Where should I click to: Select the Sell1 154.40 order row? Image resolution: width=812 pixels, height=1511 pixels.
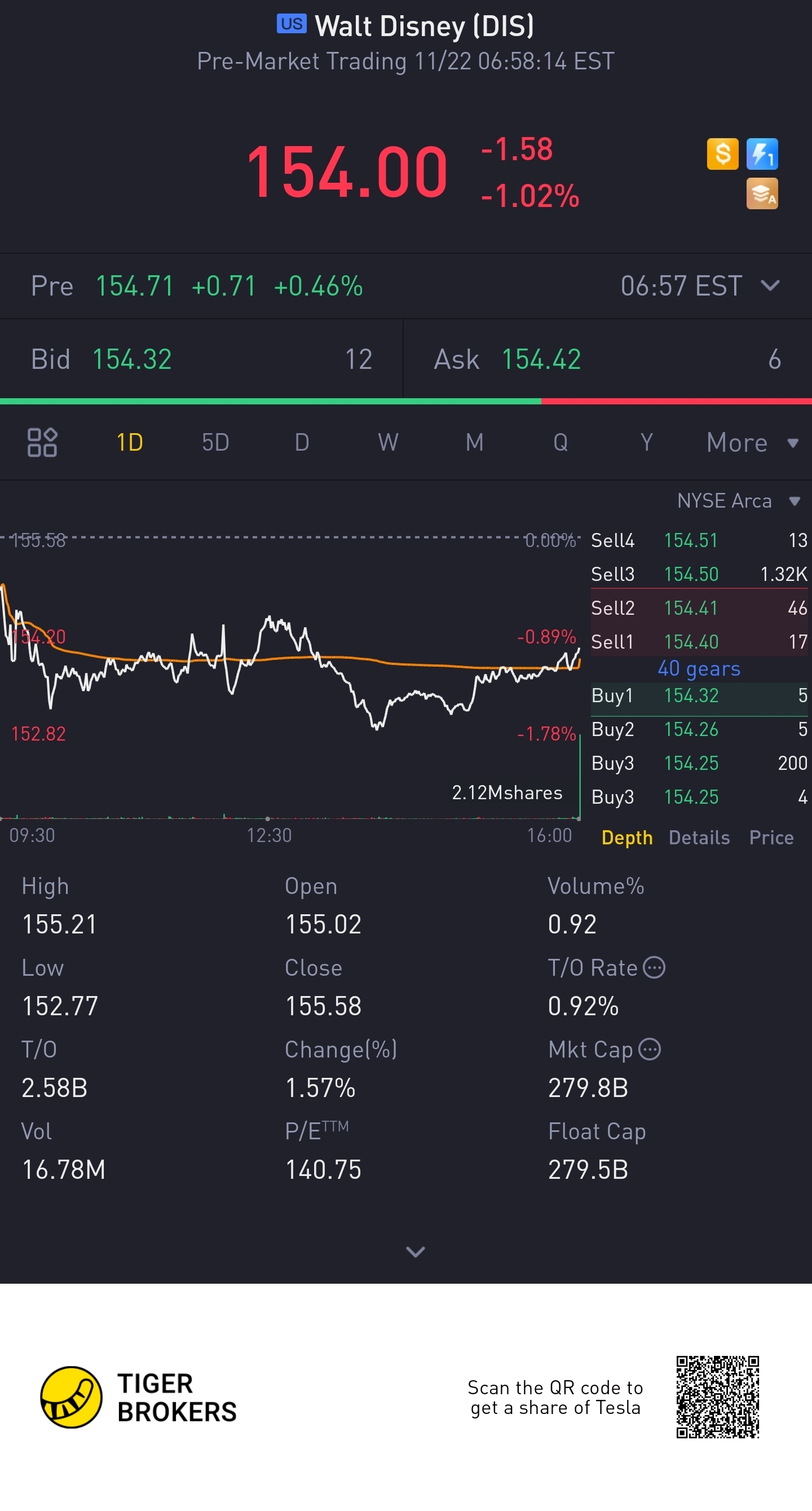pos(699,641)
